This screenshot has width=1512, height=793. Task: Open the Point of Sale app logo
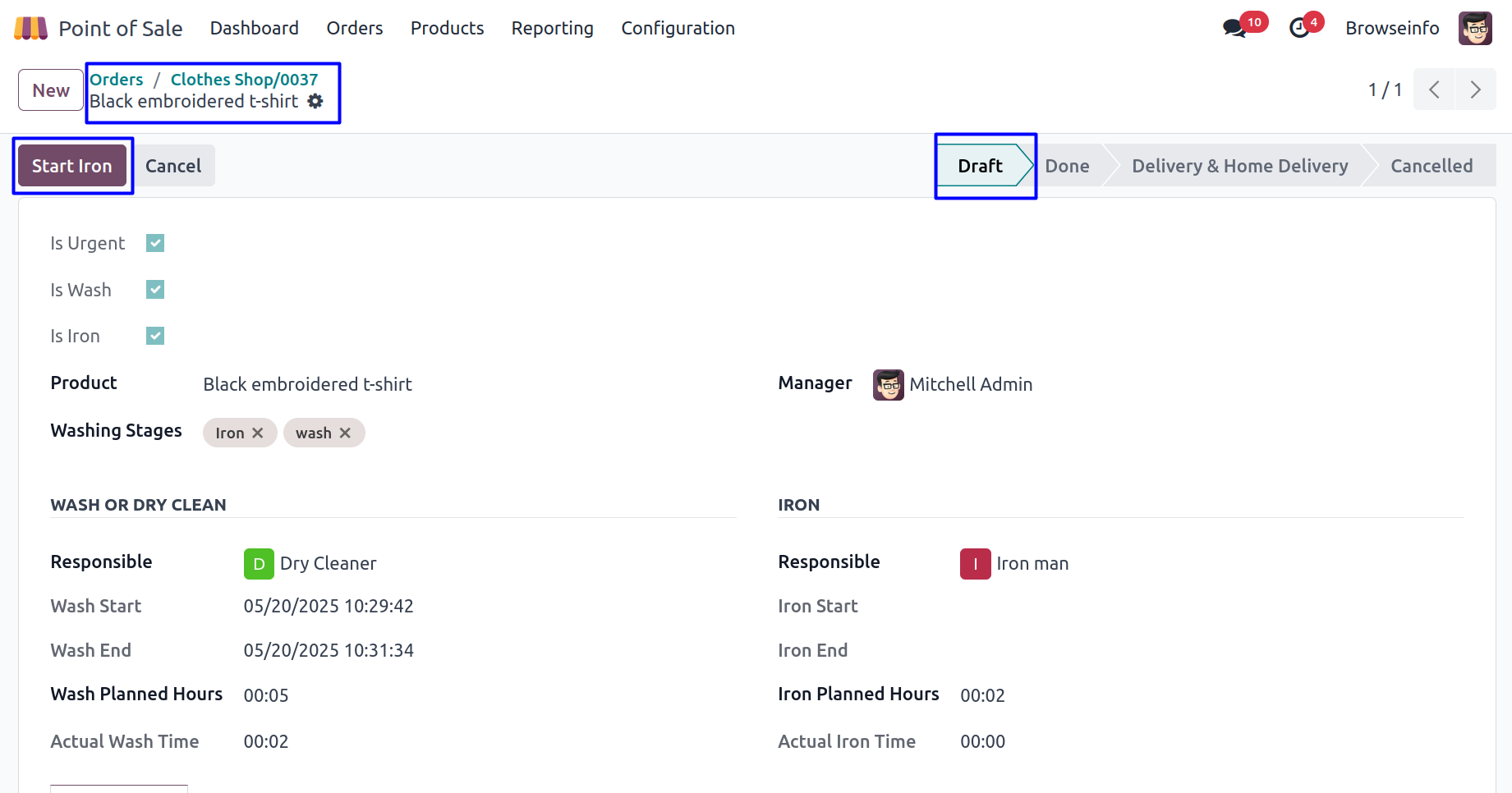(x=31, y=29)
